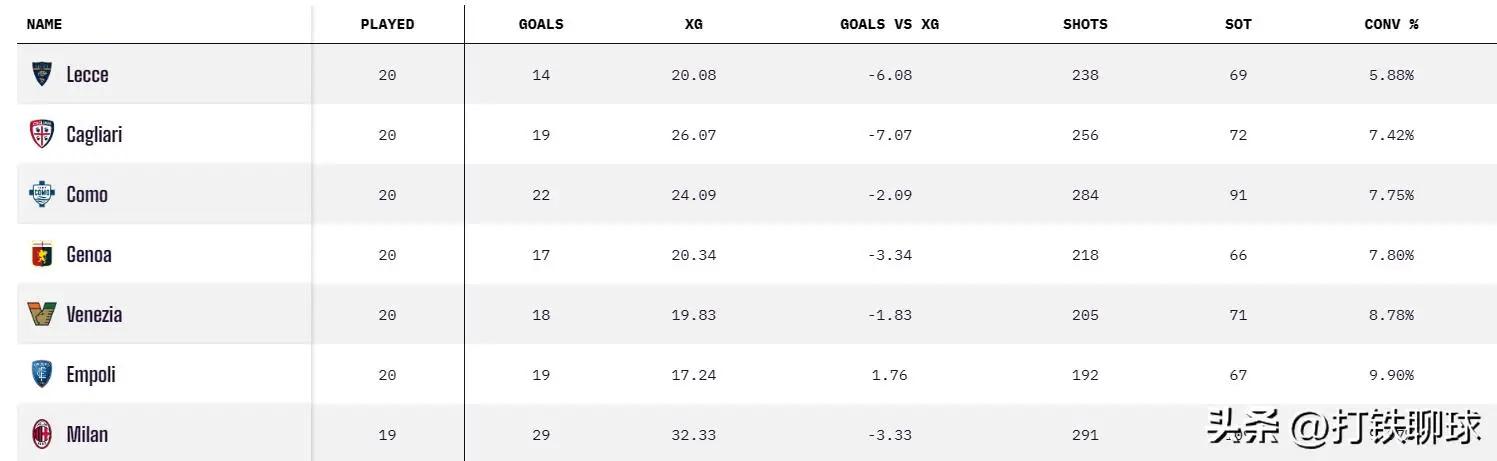This screenshot has width=1497, height=461.
Task: Open the Cagliari team name link
Action: click(x=94, y=134)
